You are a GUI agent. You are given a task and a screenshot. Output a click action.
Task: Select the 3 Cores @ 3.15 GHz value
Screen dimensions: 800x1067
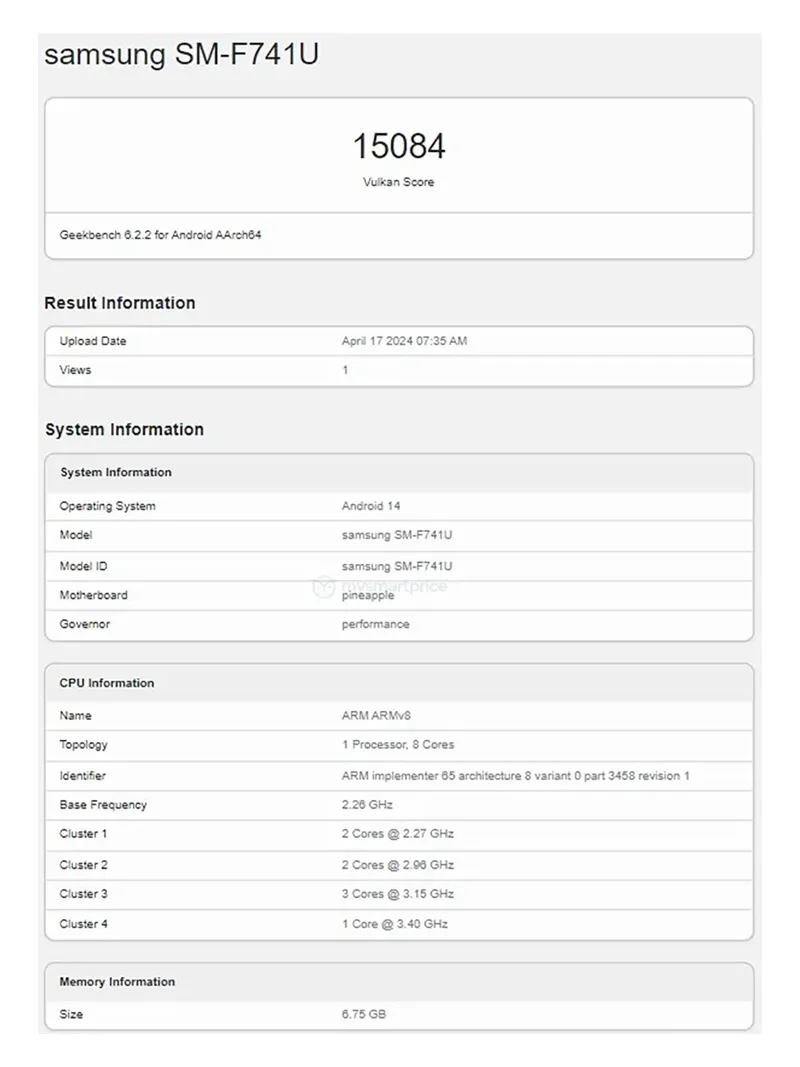click(x=397, y=894)
